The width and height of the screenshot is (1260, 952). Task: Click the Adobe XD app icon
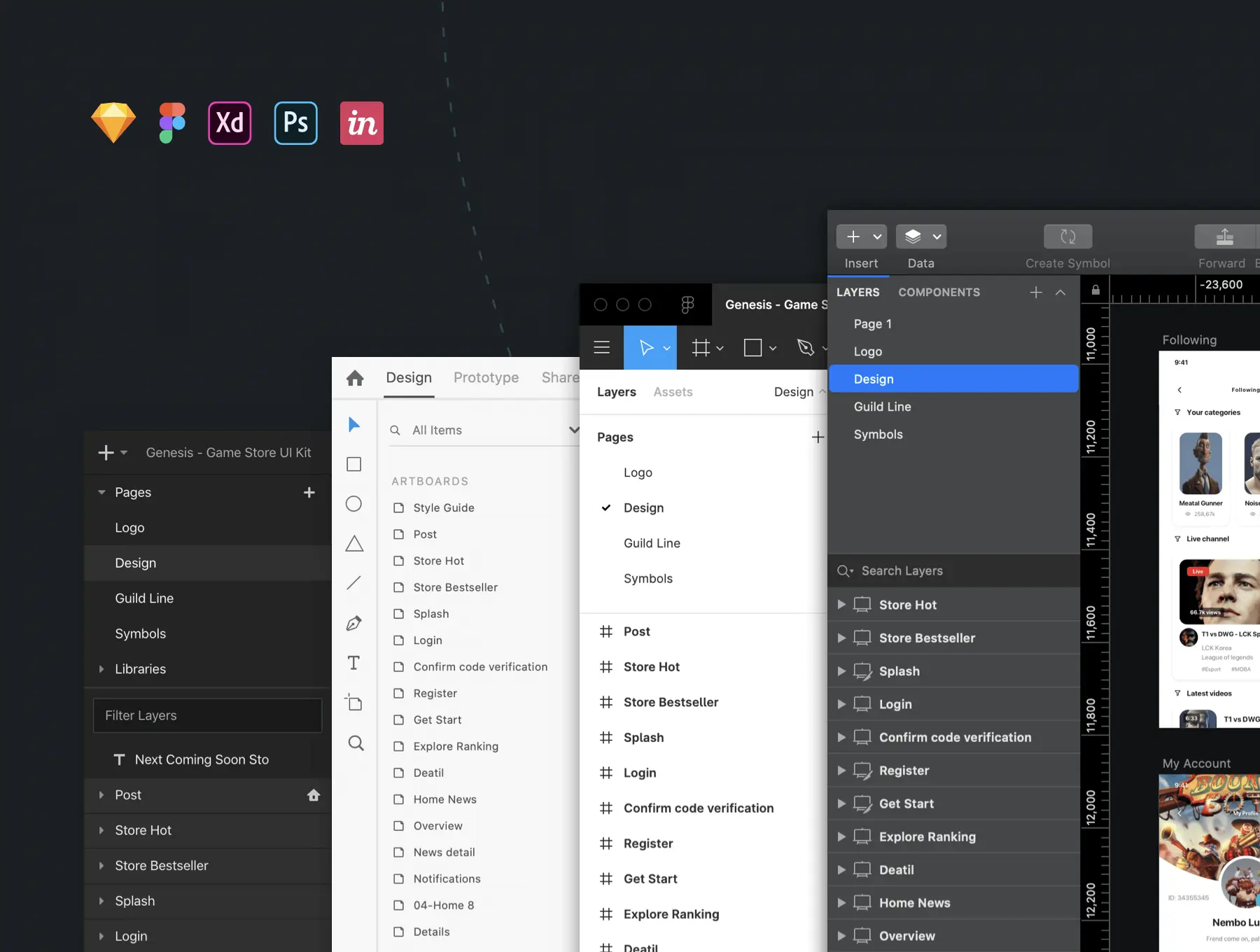click(x=230, y=123)
